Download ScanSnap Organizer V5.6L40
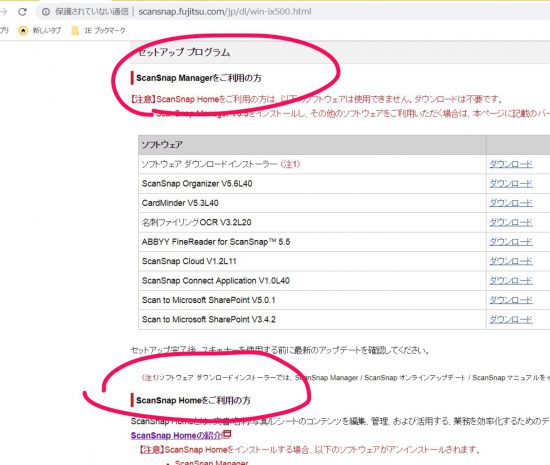Image resolution: width=550 pixels, height=465 pixels. pos(511,183)
